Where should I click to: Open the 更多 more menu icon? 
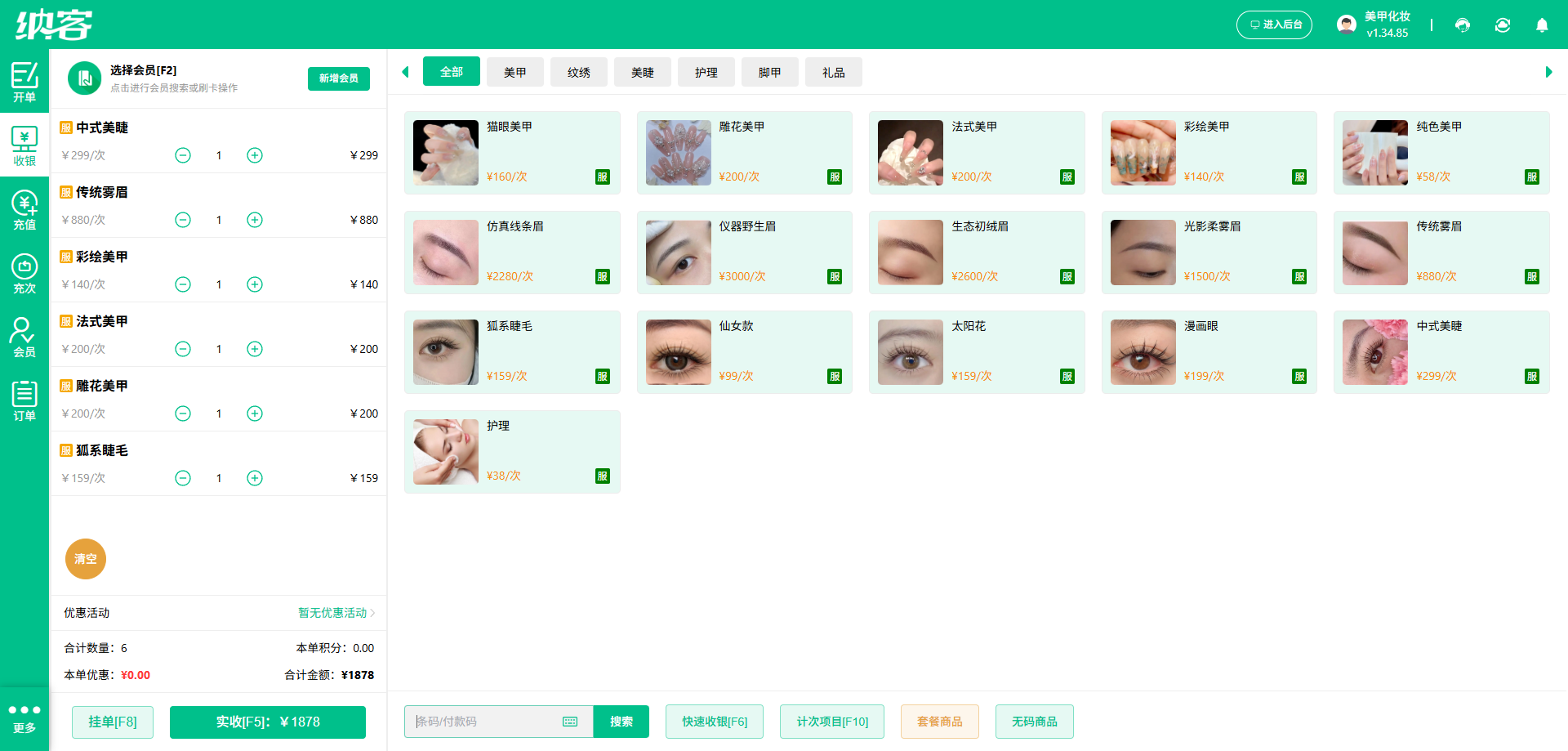[x=24, y=719]
